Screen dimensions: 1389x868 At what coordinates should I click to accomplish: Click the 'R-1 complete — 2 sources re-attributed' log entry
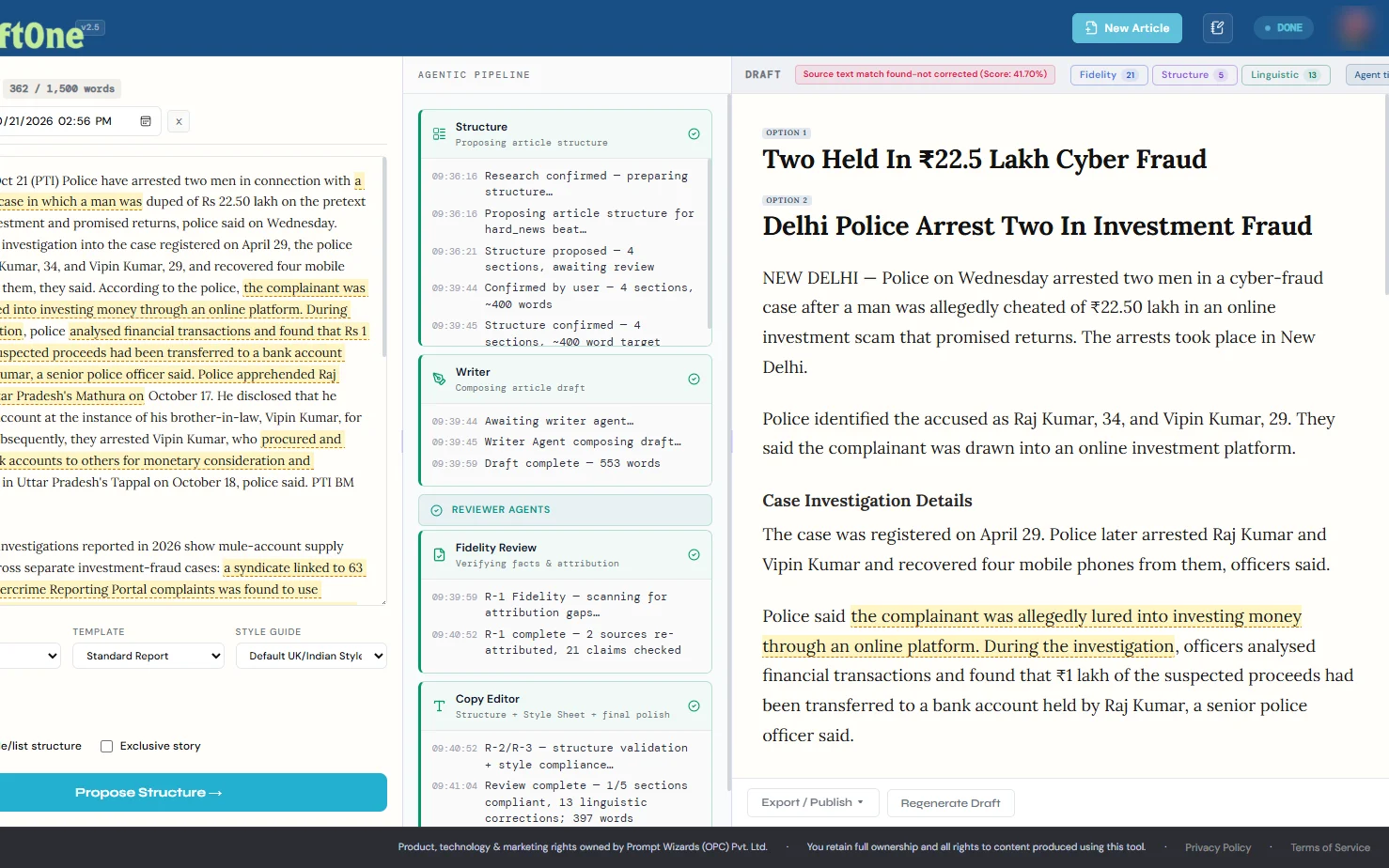pos(583,643)
